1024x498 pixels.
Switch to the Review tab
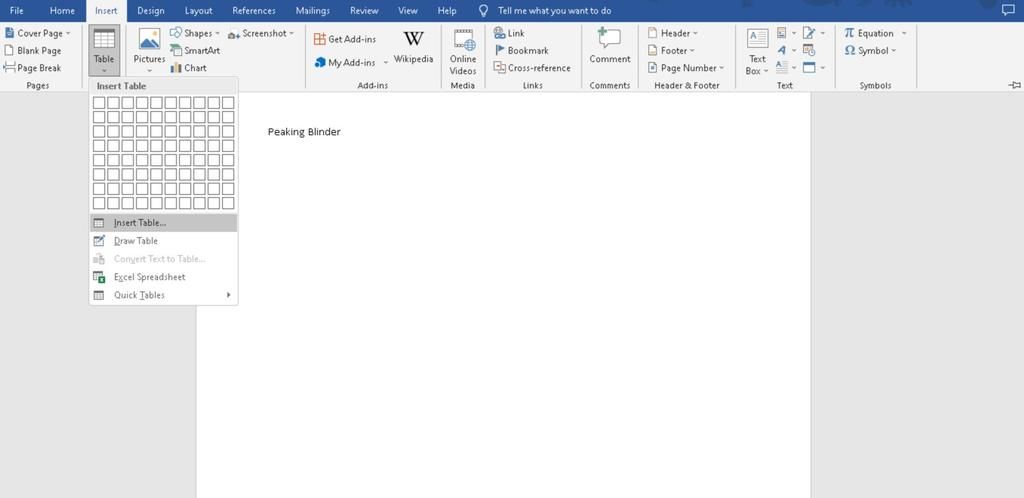click(x=364, y=10)
